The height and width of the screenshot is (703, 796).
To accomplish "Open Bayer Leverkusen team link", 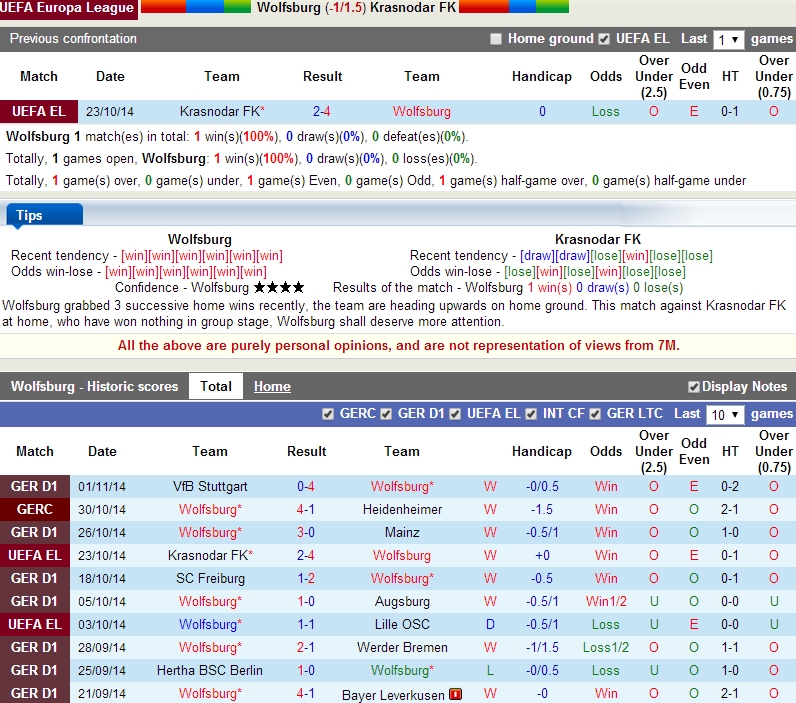I will [393, 695].
